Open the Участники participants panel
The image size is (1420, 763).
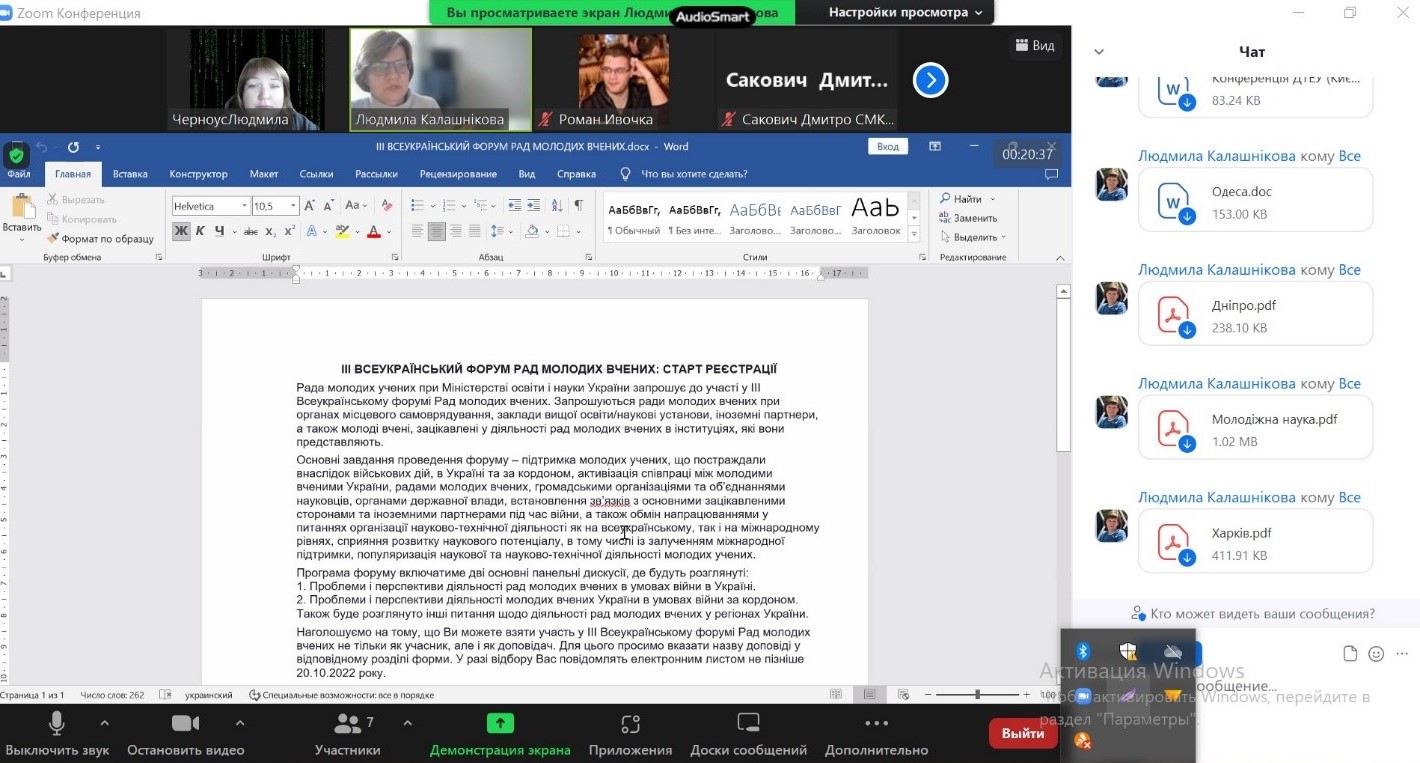coord(347,732)
